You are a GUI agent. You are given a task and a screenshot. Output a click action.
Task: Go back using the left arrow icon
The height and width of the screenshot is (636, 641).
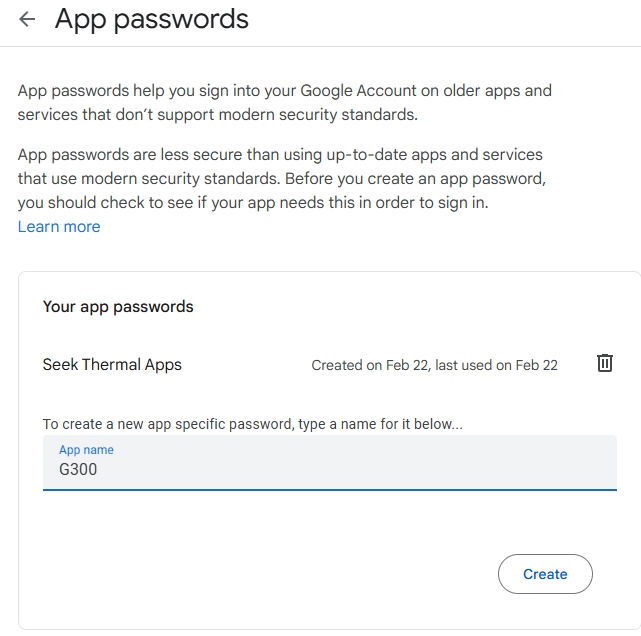pos(27,19)
